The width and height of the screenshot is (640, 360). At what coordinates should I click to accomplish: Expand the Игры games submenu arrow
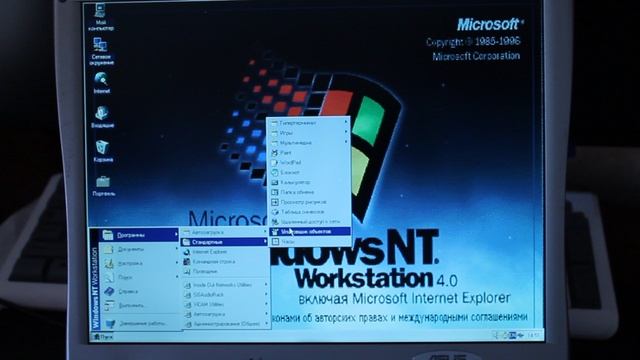coord(346,132)
